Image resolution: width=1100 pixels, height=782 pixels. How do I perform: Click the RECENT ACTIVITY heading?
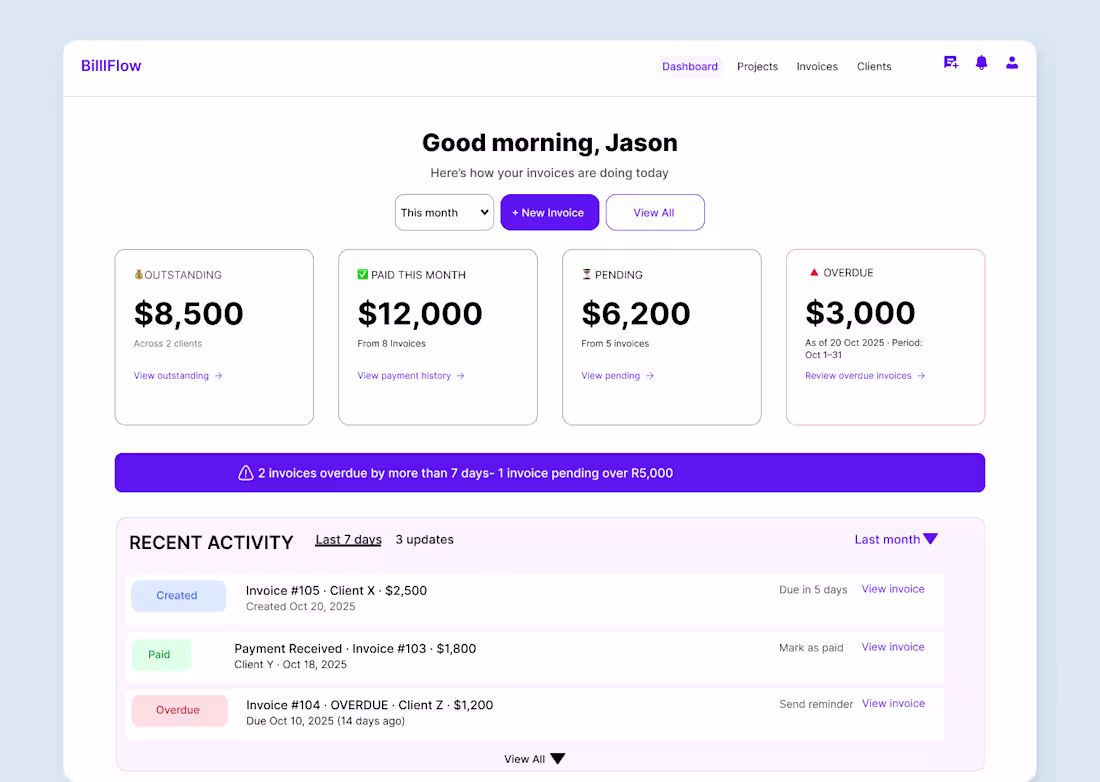pos(211,543)
